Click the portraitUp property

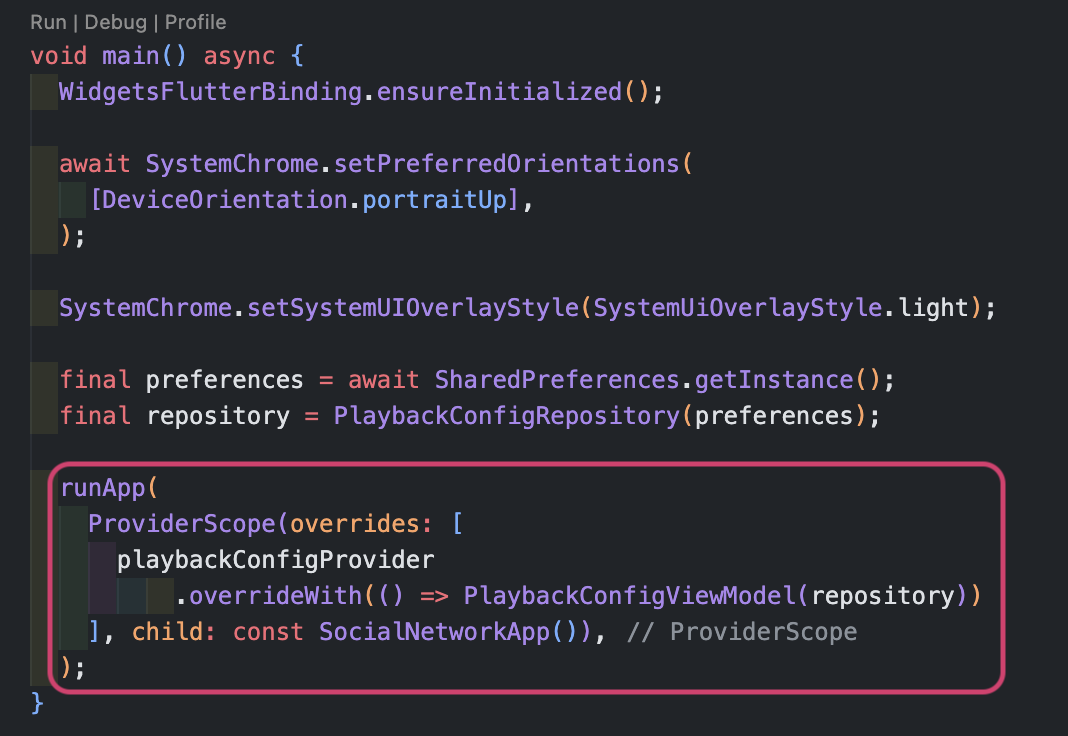435,200
